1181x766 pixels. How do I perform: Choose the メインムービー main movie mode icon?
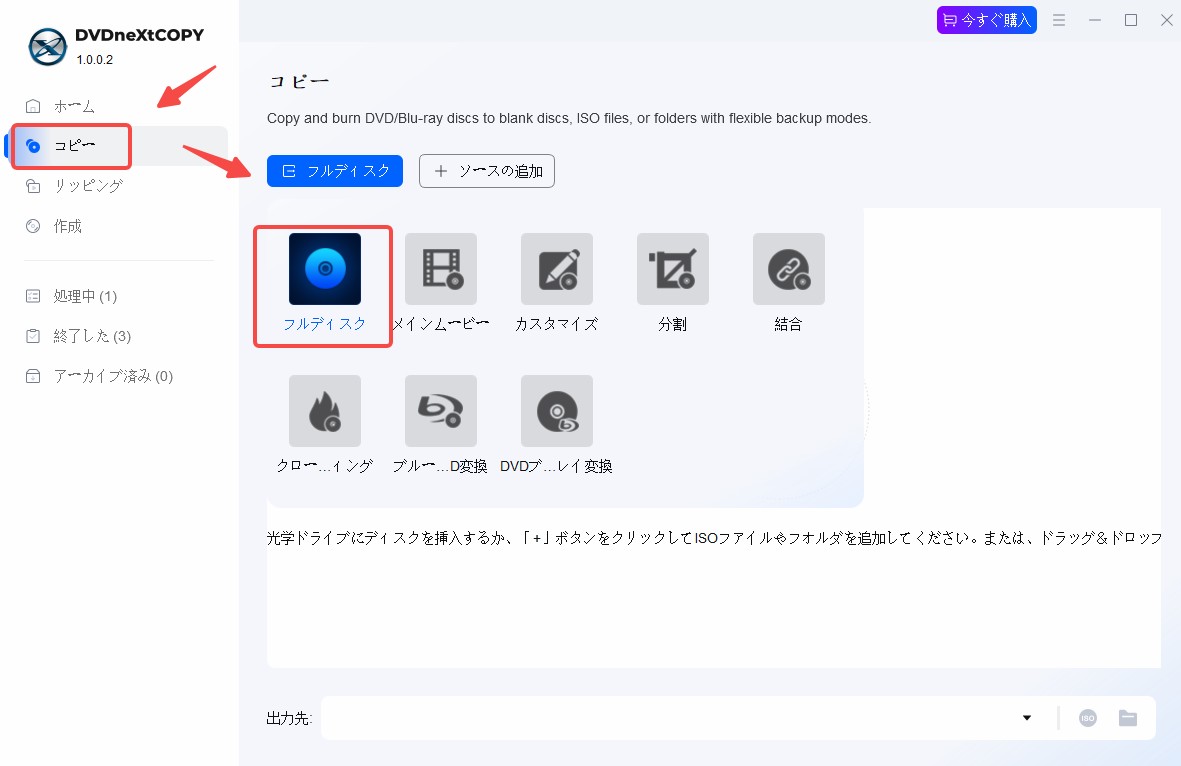coord(441,269)
